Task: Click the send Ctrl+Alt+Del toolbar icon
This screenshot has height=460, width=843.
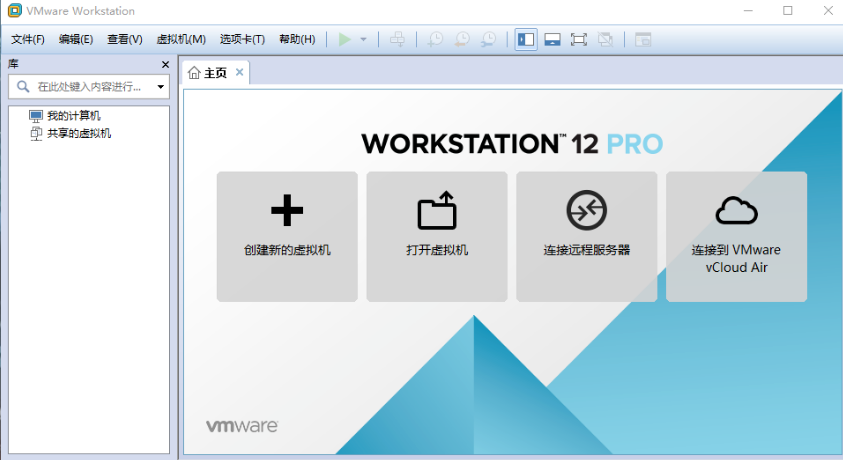Action: [x=397, y=39]
